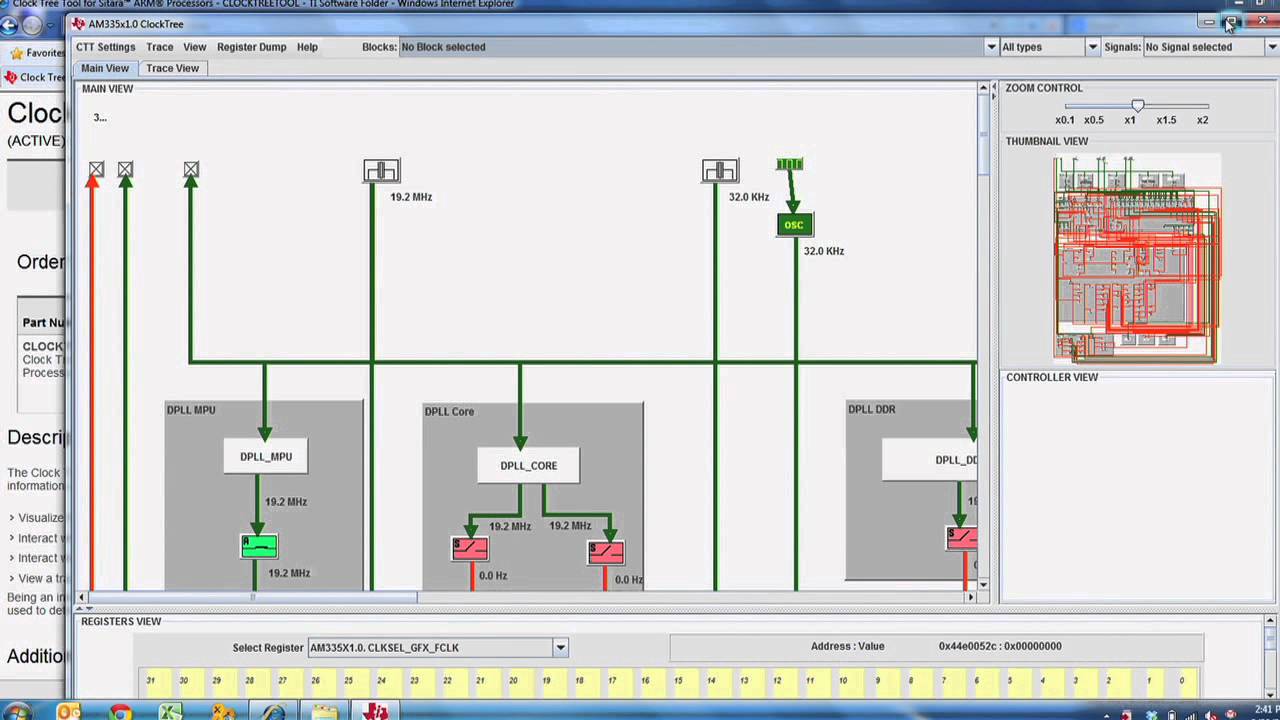The height and width of the screenshot is (720, 1280).
Task: Click the x0.1 zoom label
Action: pyautogui.click(x=1065, y=120)
